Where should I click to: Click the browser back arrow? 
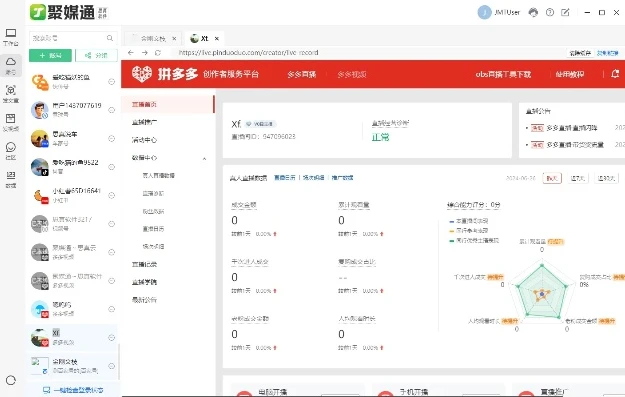click(131, 53)
